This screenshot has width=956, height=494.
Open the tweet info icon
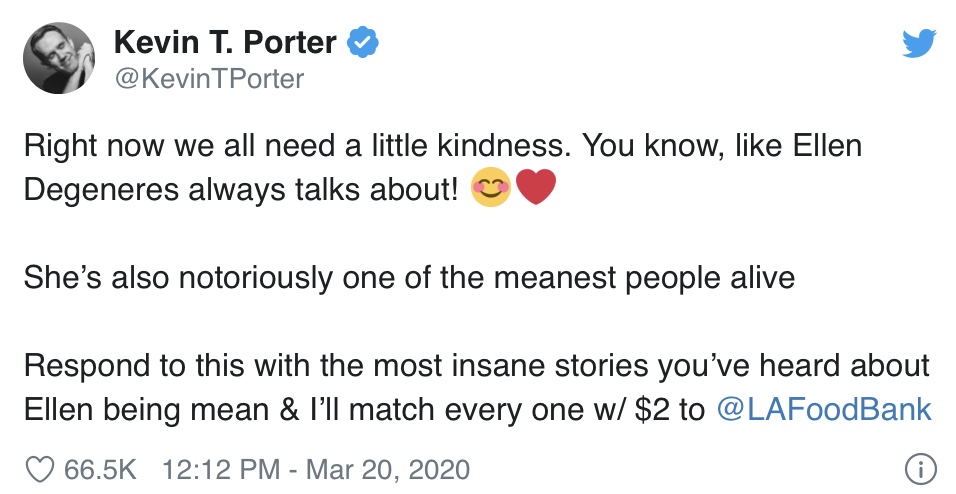(919, 468)
